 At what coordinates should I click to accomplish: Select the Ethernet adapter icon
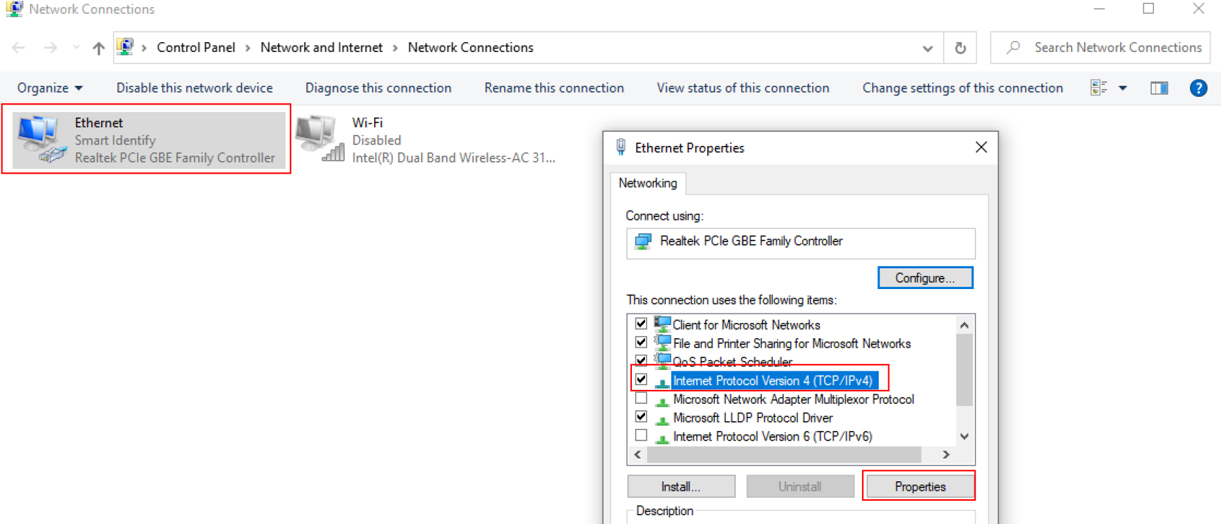[42, 140]
